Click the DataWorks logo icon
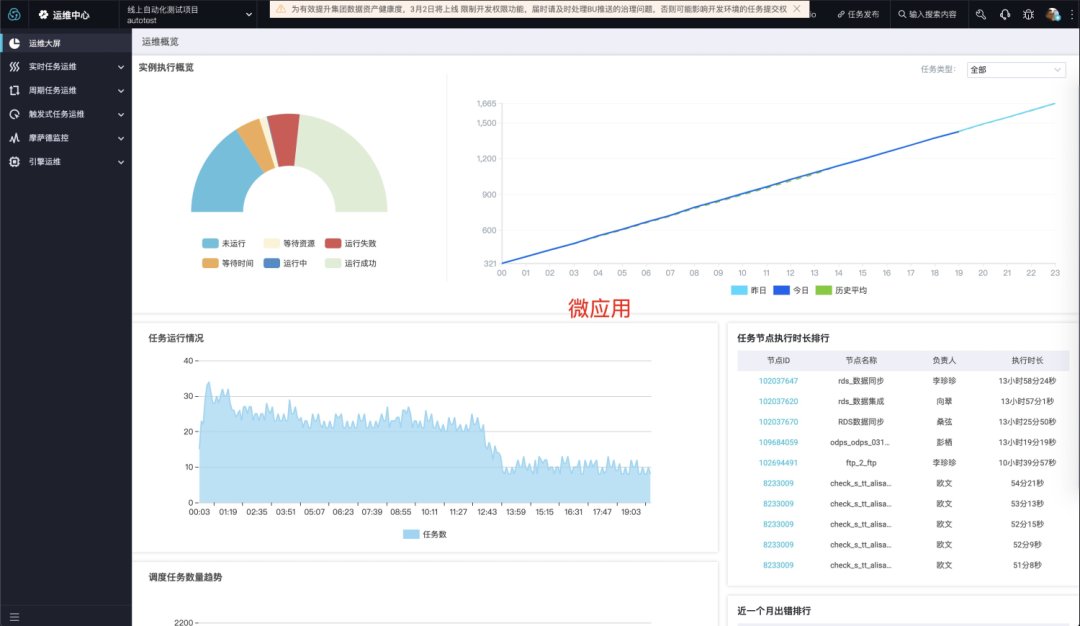1080x626 pixels. click(x=14, y=14)
